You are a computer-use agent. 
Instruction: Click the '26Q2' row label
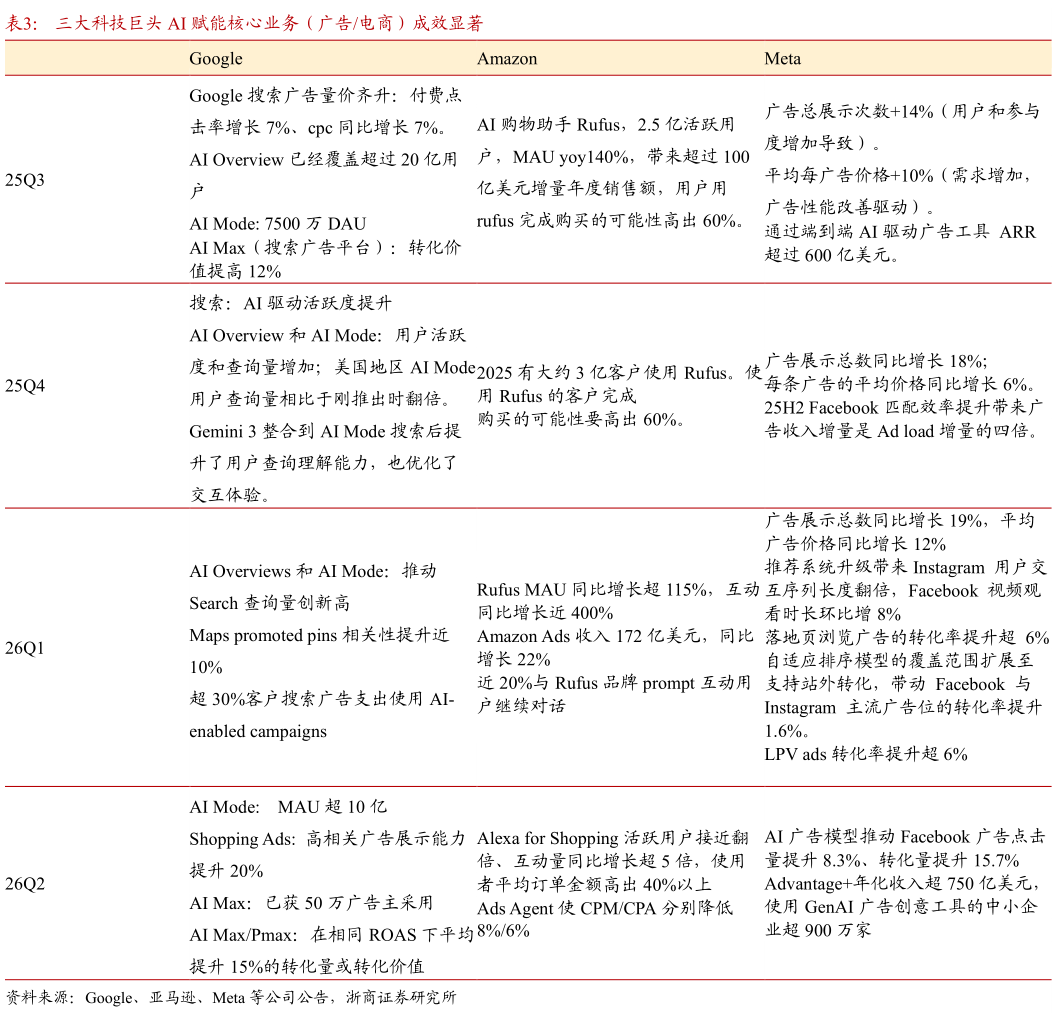point(25,883)
